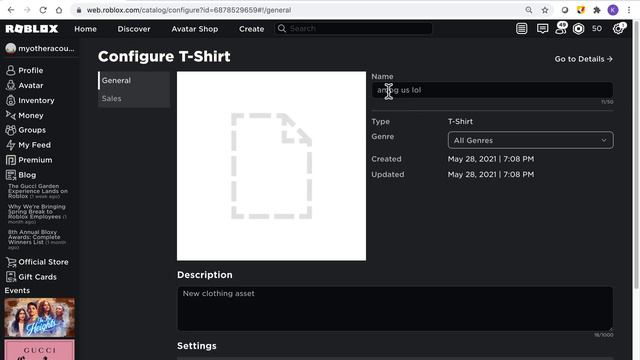
Task: Open the Create nav item
Action: 251,29
